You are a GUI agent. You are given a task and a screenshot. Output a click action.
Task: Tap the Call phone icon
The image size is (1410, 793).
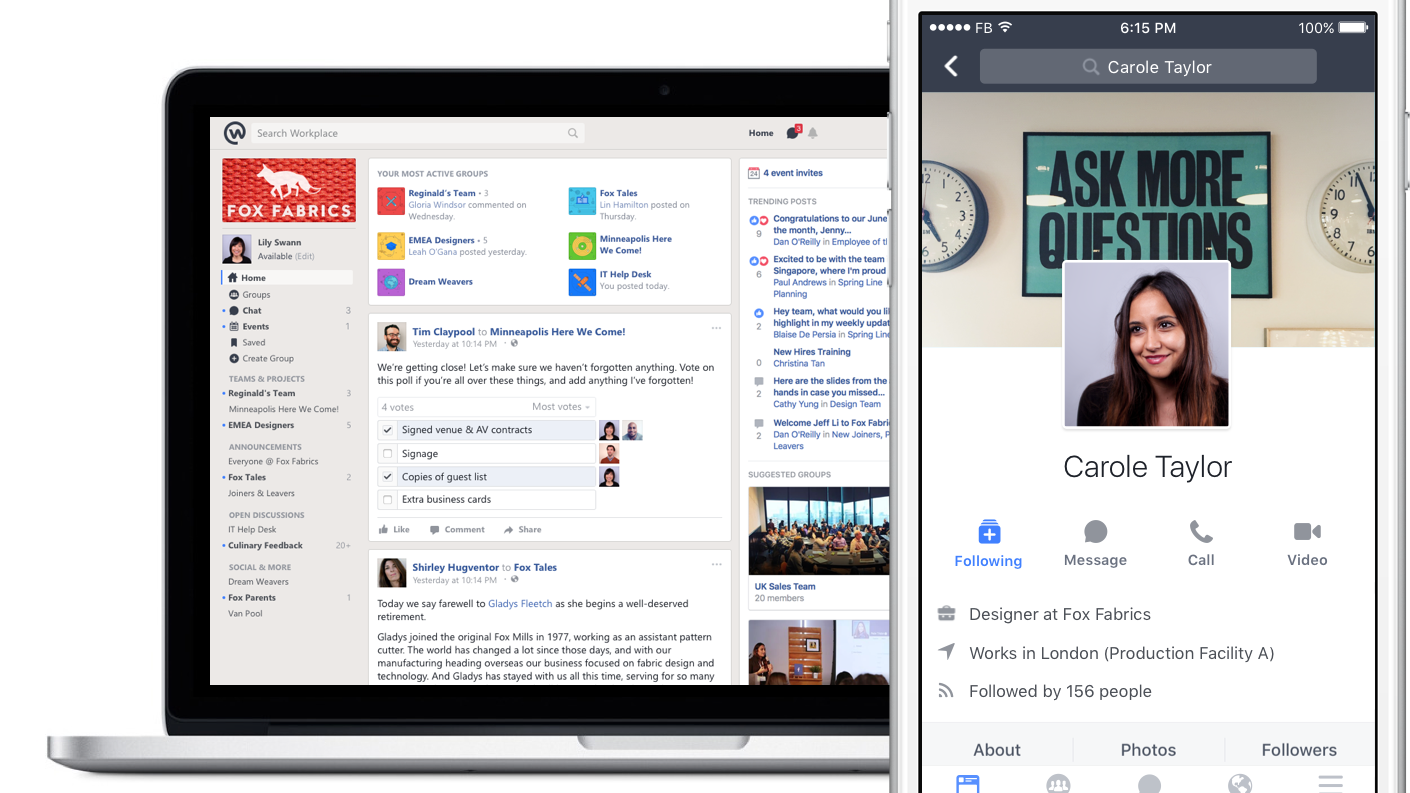pyautogui.click(x=1200, y=532)
